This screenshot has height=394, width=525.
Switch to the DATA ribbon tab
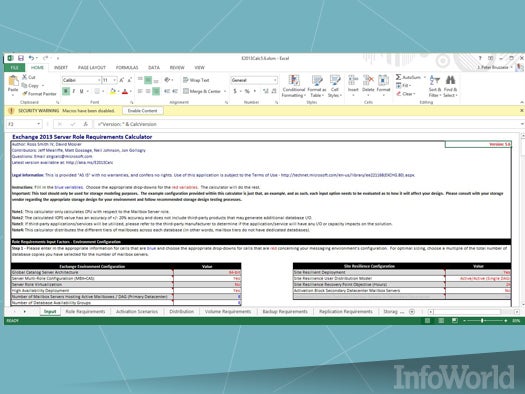coord(154,67)
